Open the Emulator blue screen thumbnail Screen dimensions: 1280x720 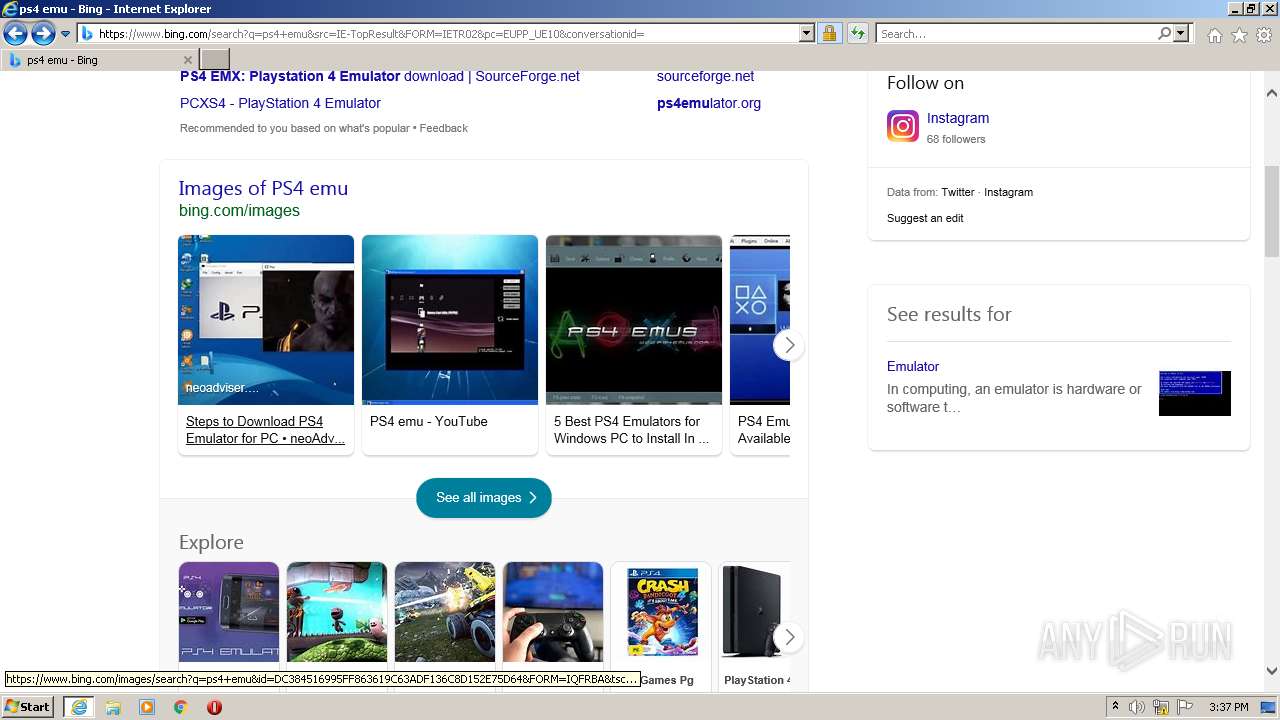1195,393
